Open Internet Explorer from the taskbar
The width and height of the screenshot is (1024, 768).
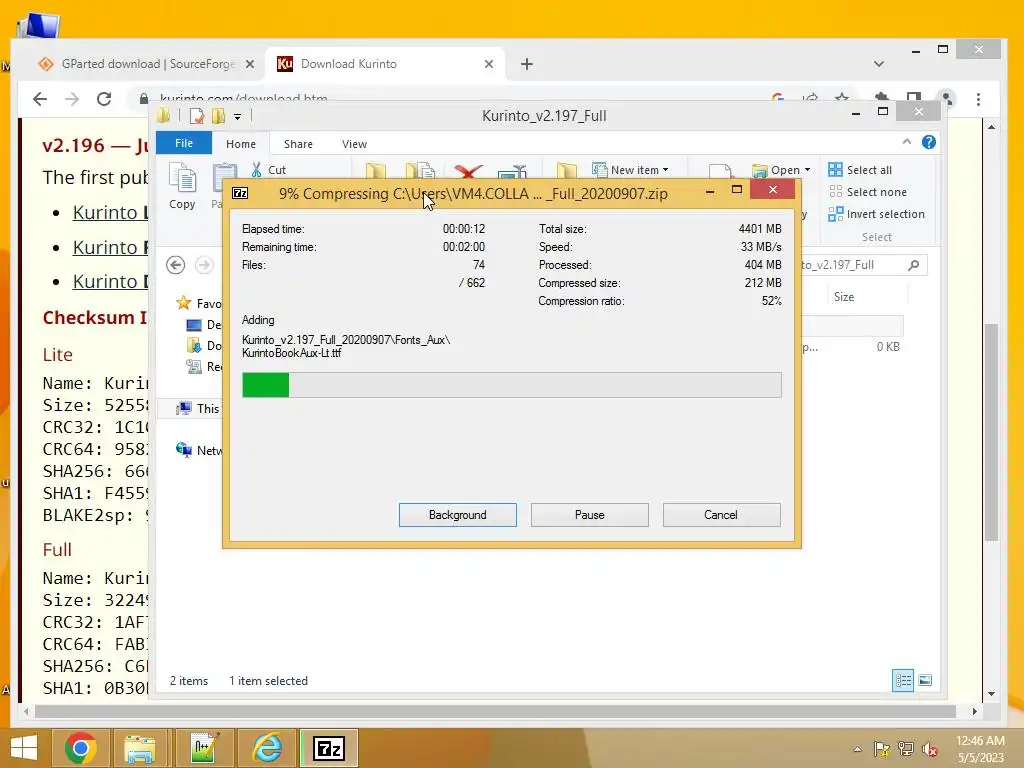267,748
